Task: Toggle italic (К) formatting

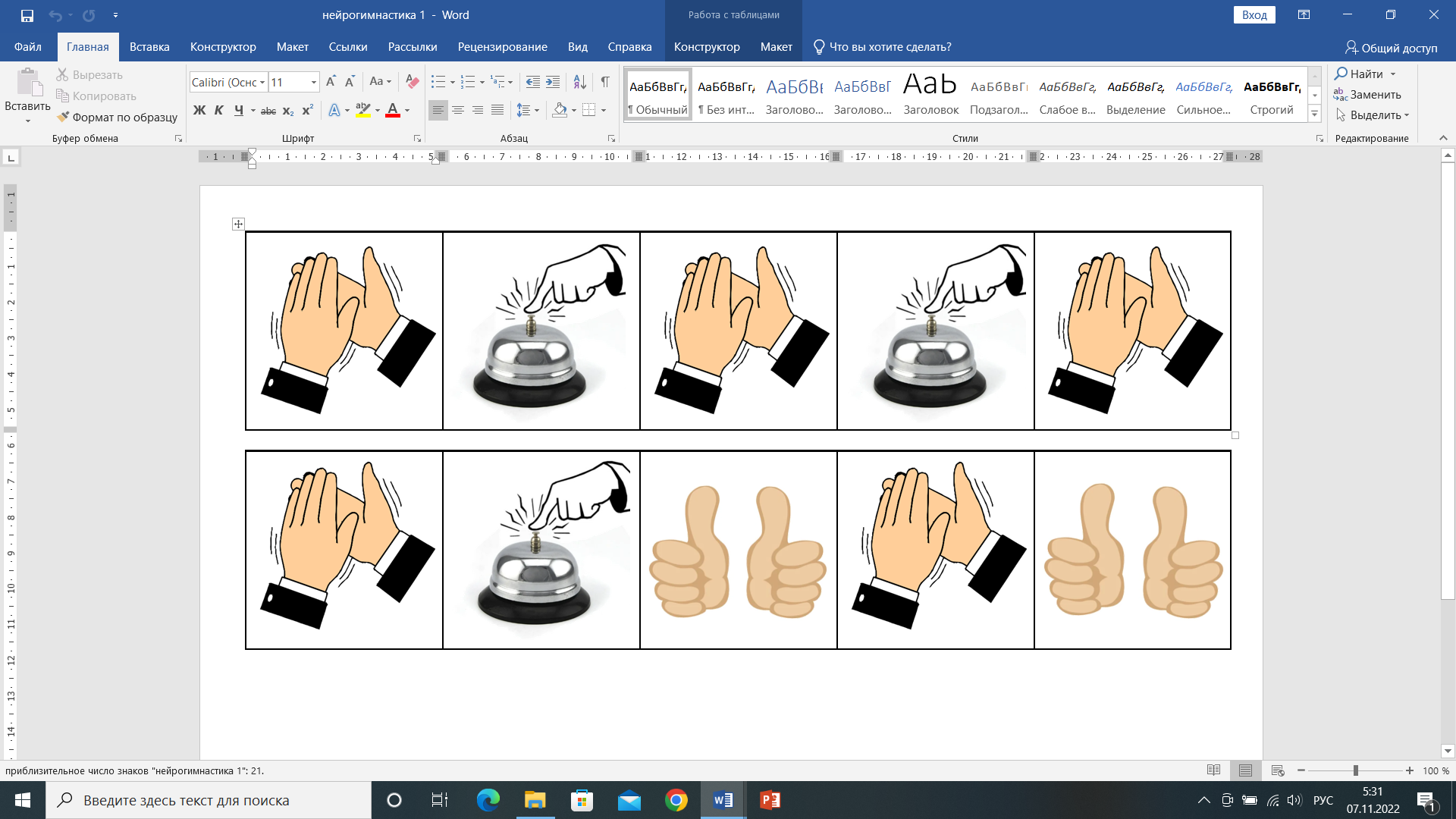Action: pos(218,111)
